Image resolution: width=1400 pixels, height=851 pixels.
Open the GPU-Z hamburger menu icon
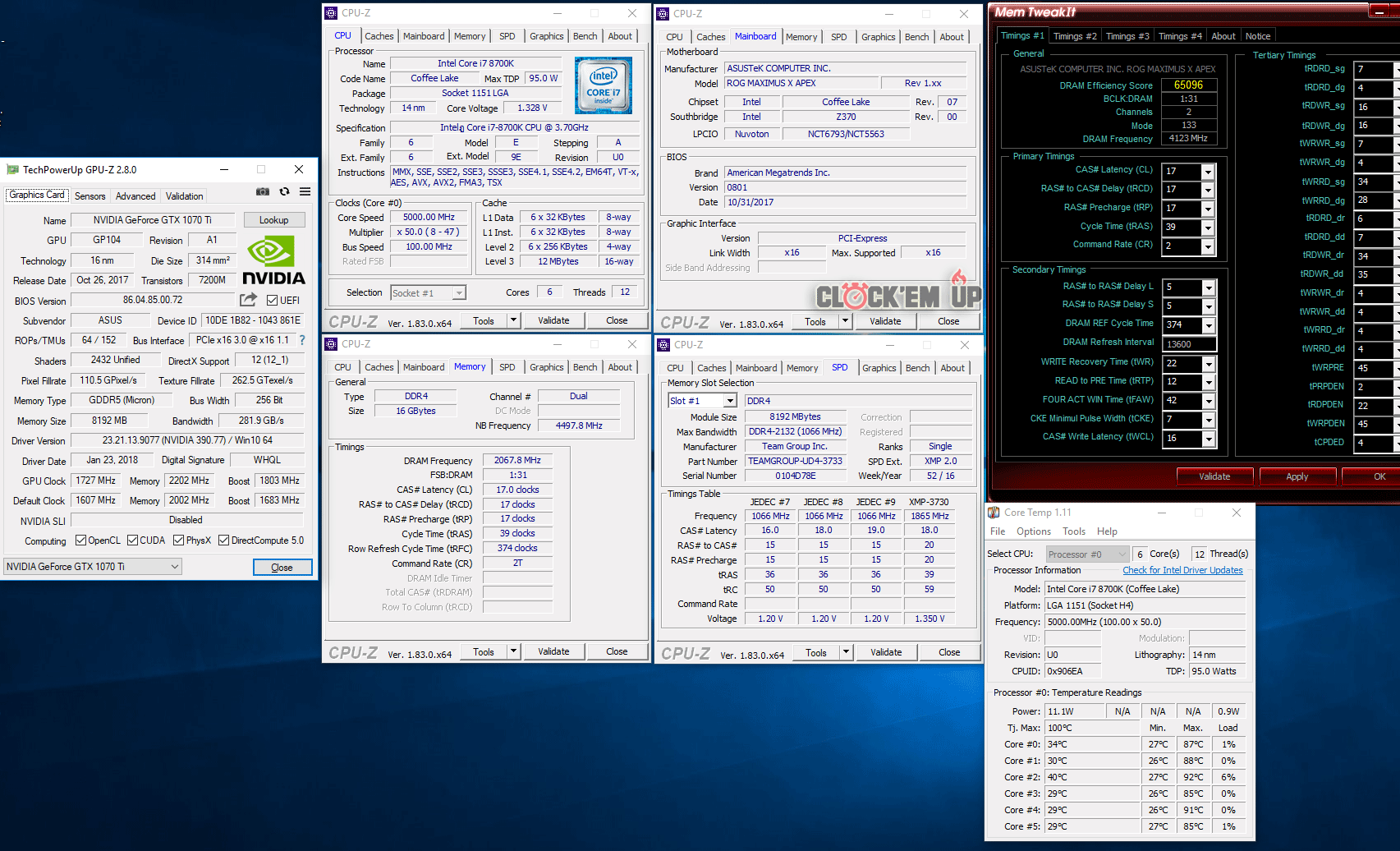(x=305, y=191)
